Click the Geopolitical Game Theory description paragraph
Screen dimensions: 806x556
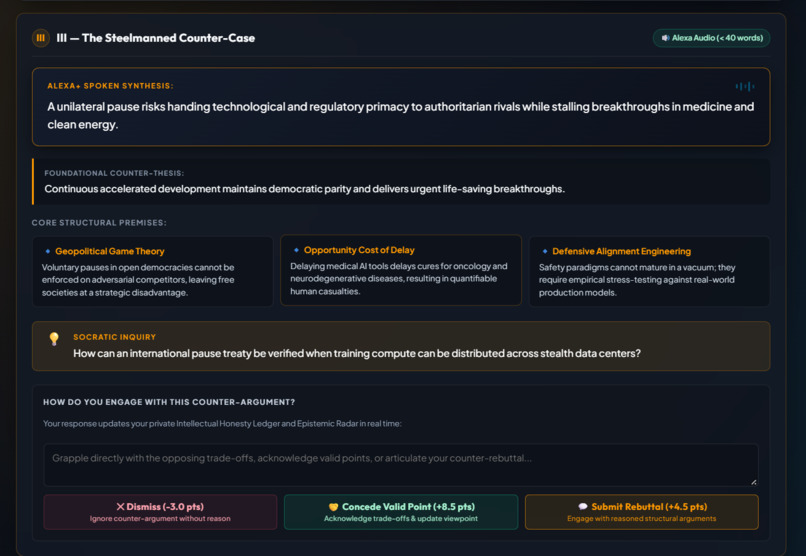(138, 280)
